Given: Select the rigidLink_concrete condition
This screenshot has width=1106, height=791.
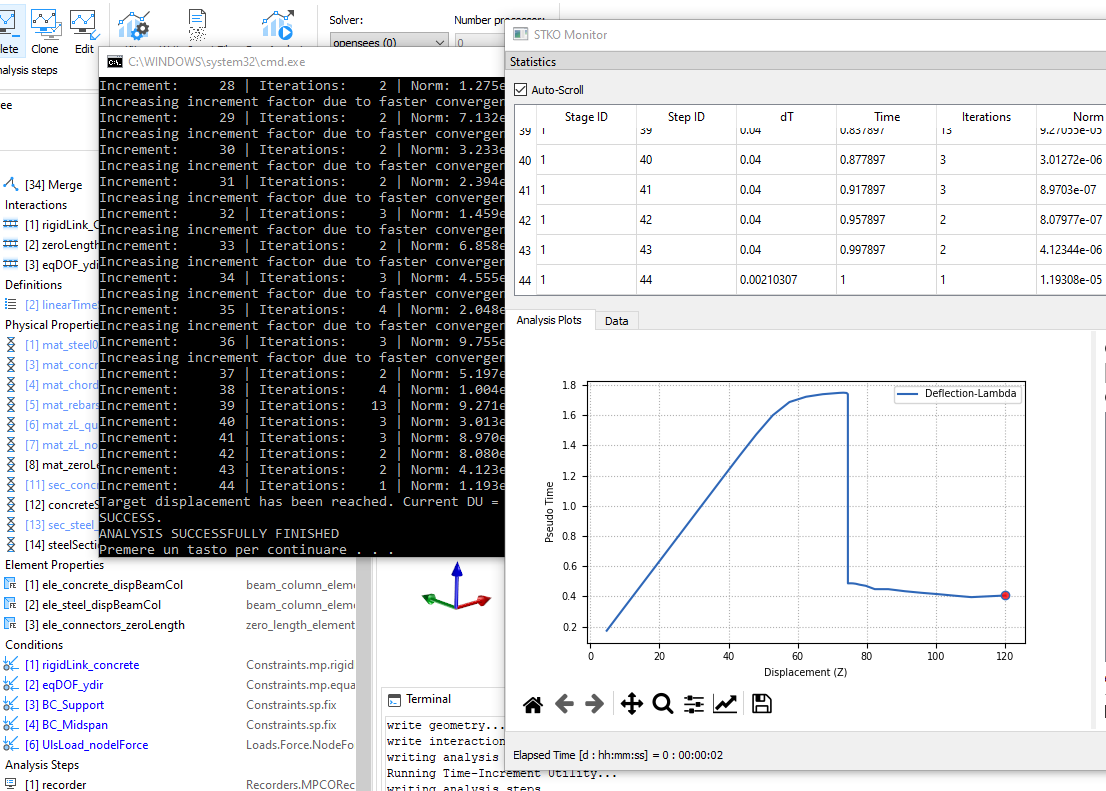Looking at the screenshot, I should (83, 665).
